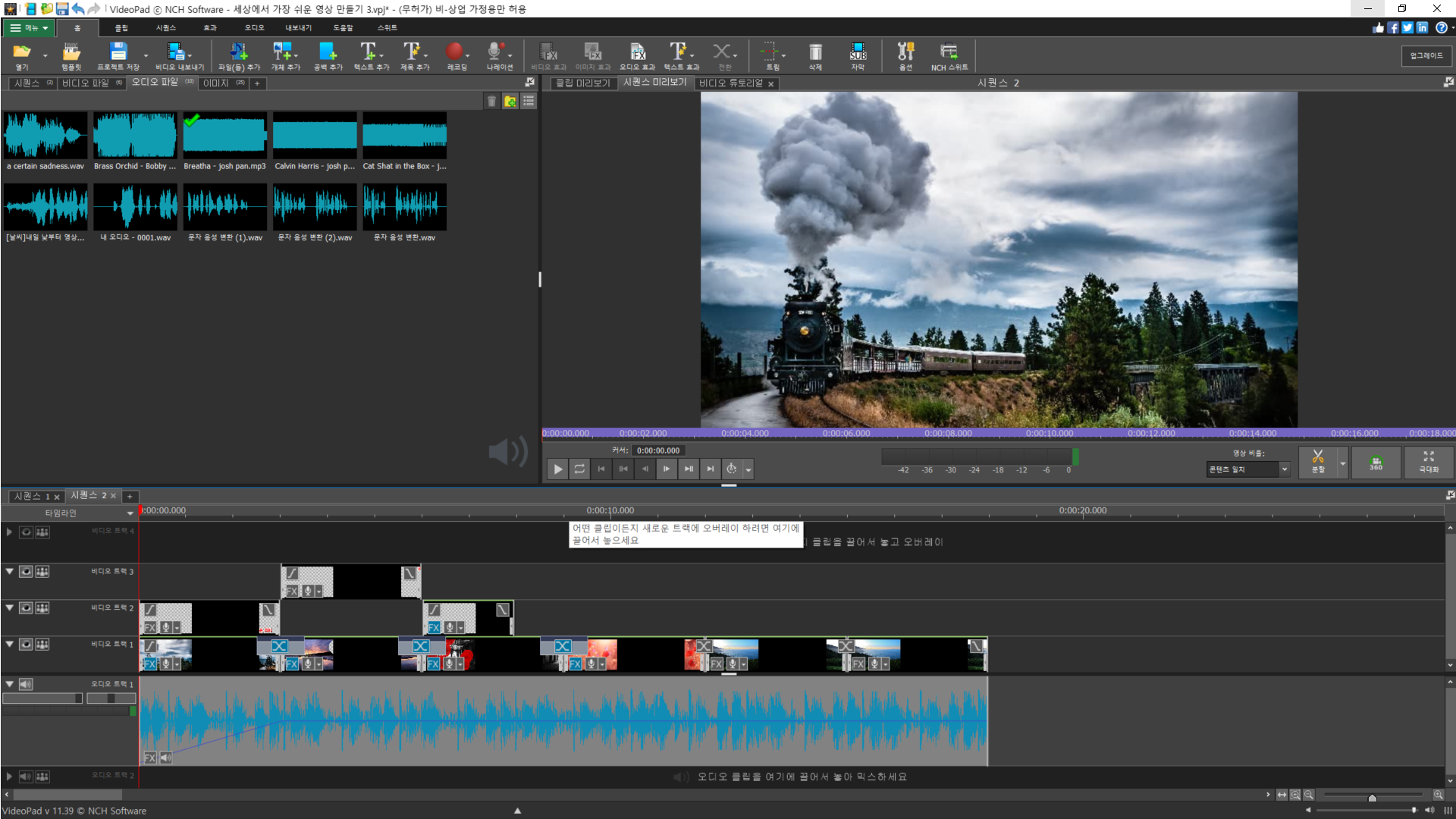The image size is (1456, 819).
Task: Adjust the timeline zoom slider handle
Action: [1372, 798]
